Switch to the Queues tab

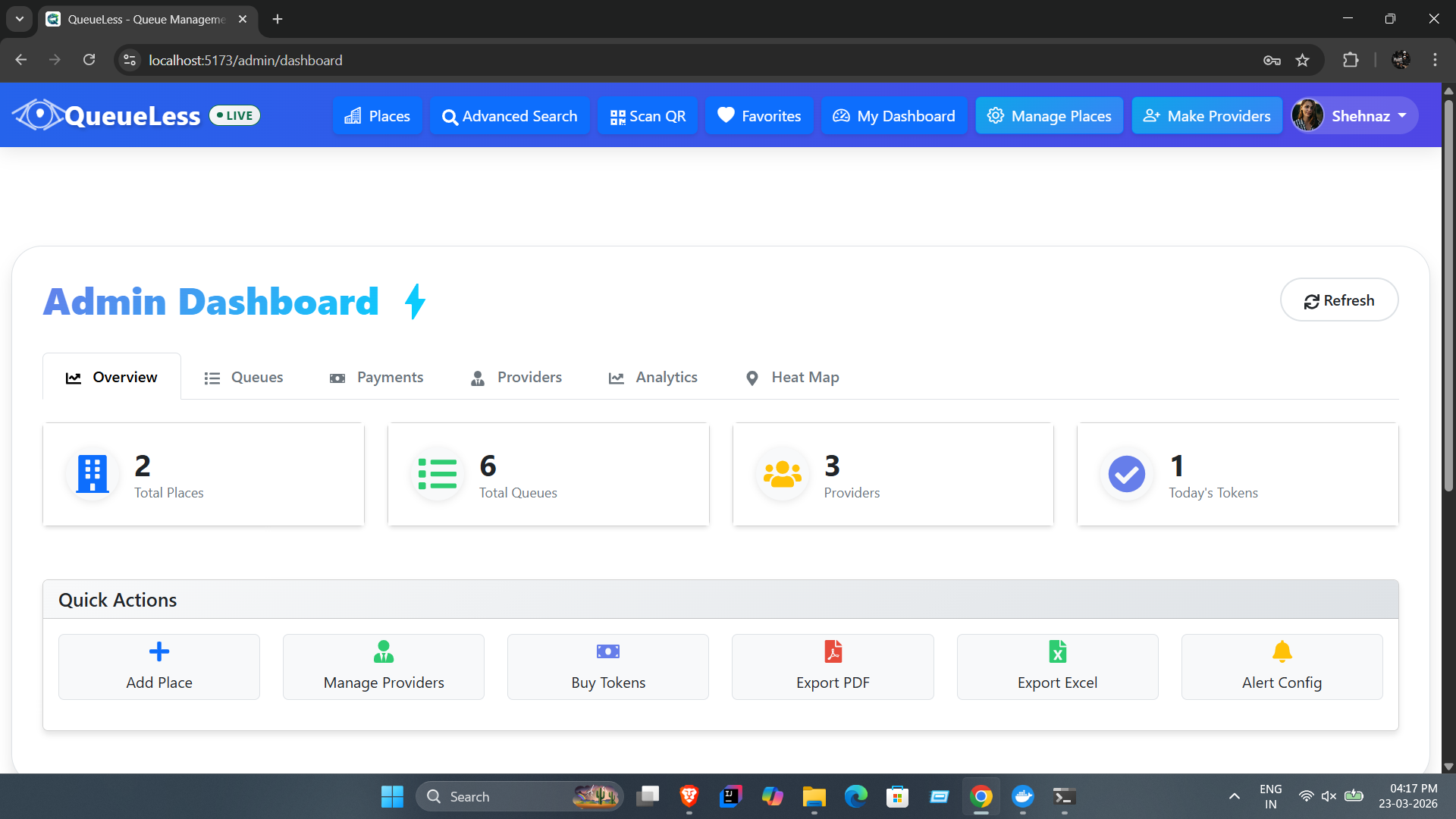click(x=243, y=377)
